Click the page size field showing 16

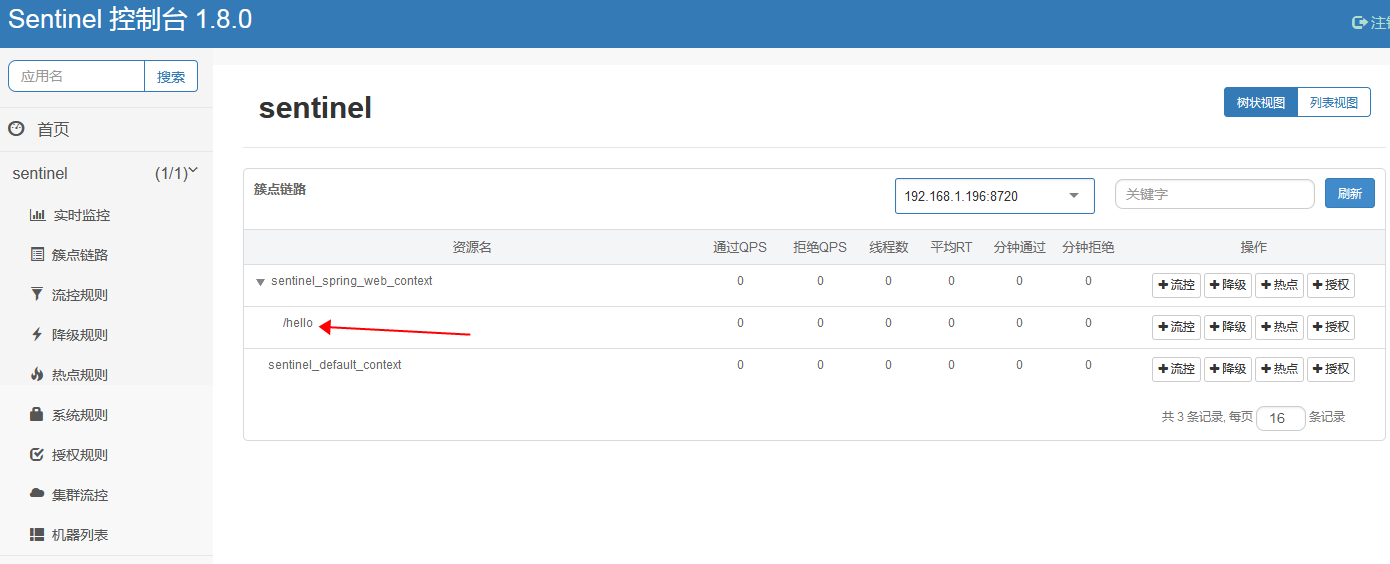pos(1281,418)
